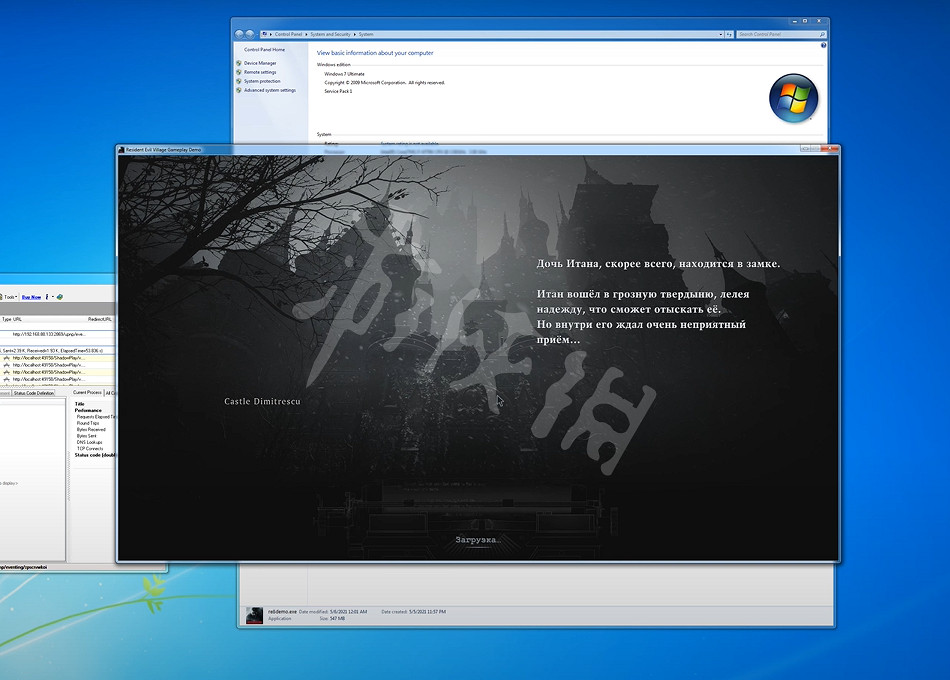
Task: Open the Tools dropdown menu
Action: [x=10, y=296]
